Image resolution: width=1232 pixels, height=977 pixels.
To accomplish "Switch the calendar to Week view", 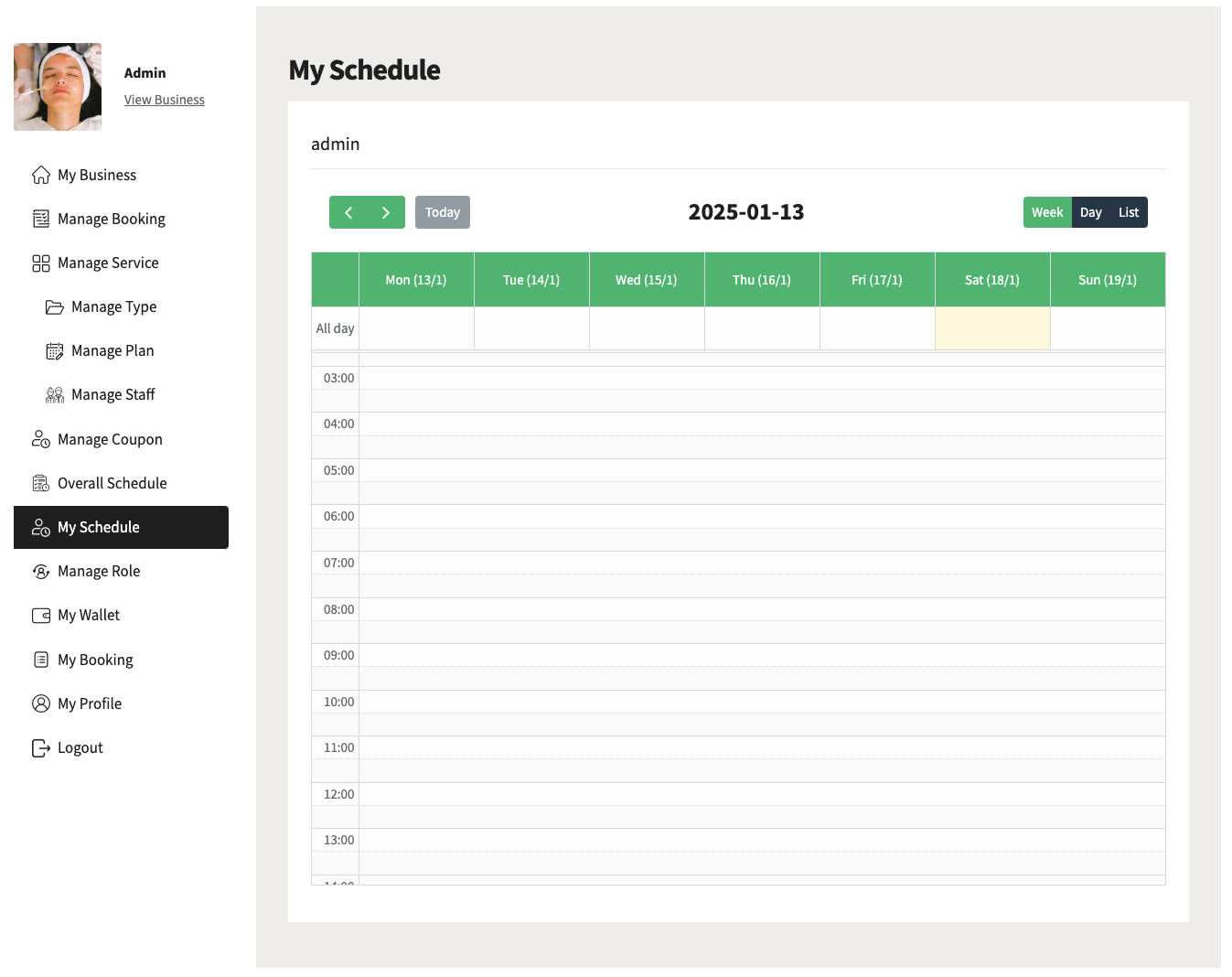I will [x=1047, y=211].
